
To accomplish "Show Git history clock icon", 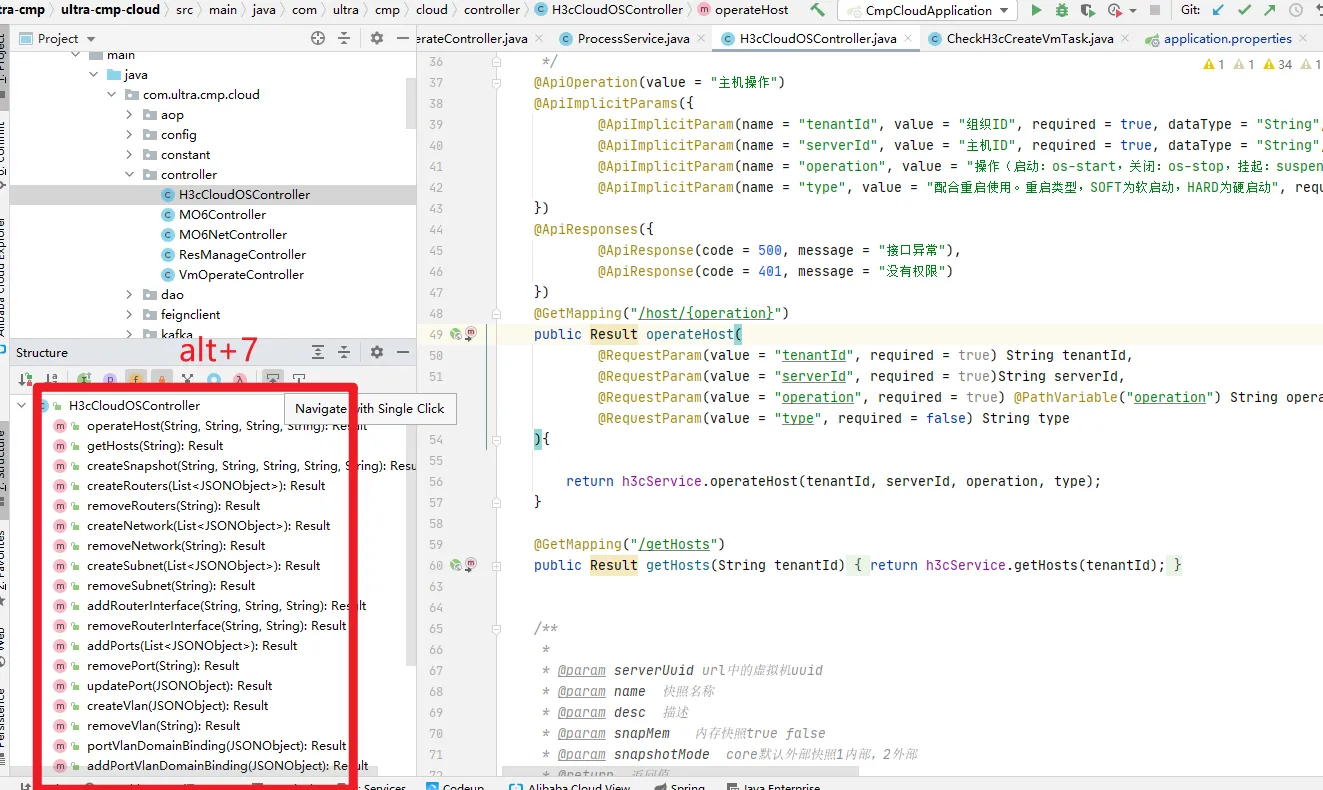I will click(1296, 10).
